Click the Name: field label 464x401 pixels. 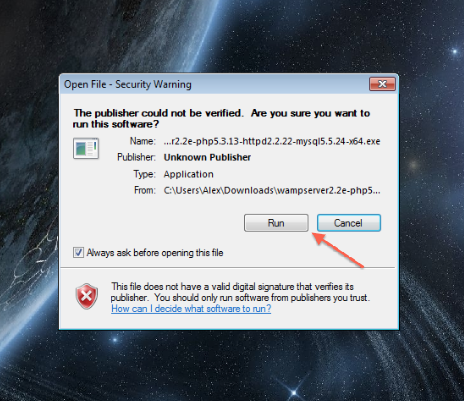click(x=143, y=141)
